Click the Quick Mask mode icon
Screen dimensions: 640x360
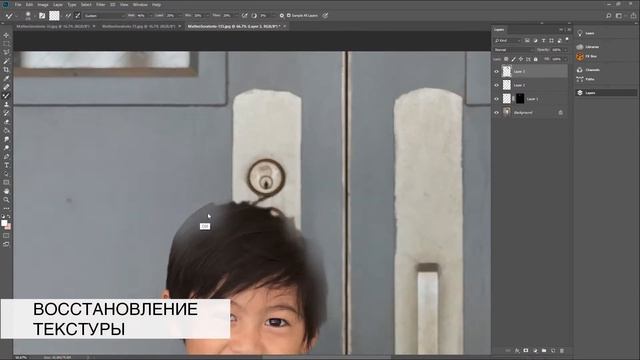(6, 236)
